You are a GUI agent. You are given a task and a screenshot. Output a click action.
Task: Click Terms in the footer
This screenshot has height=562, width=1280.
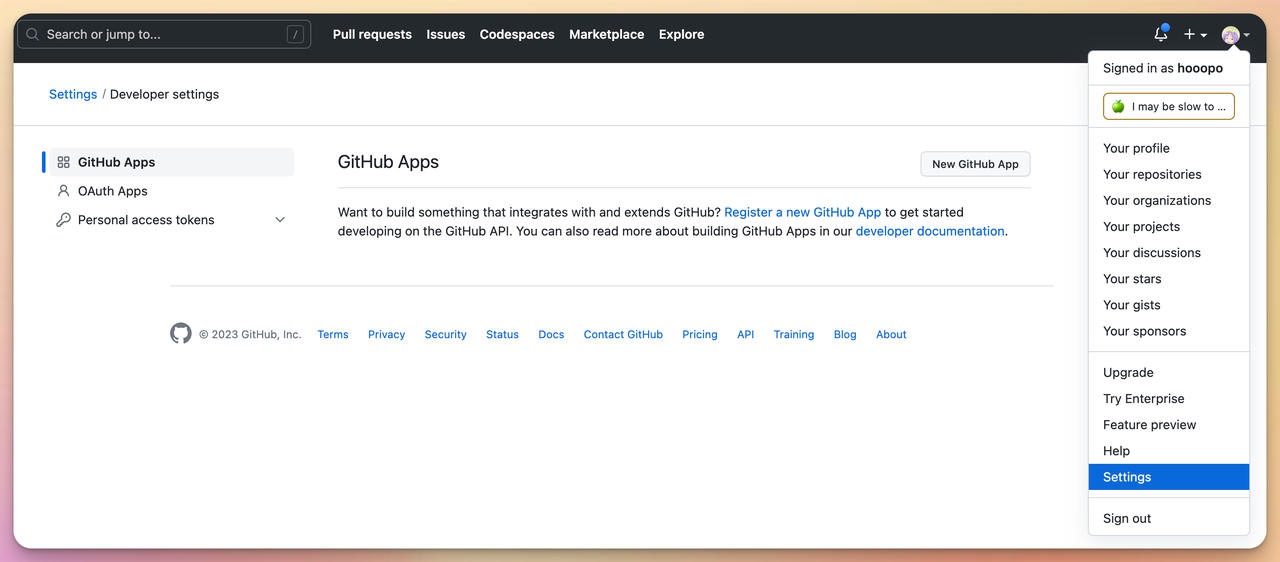(x=333, y=335)
